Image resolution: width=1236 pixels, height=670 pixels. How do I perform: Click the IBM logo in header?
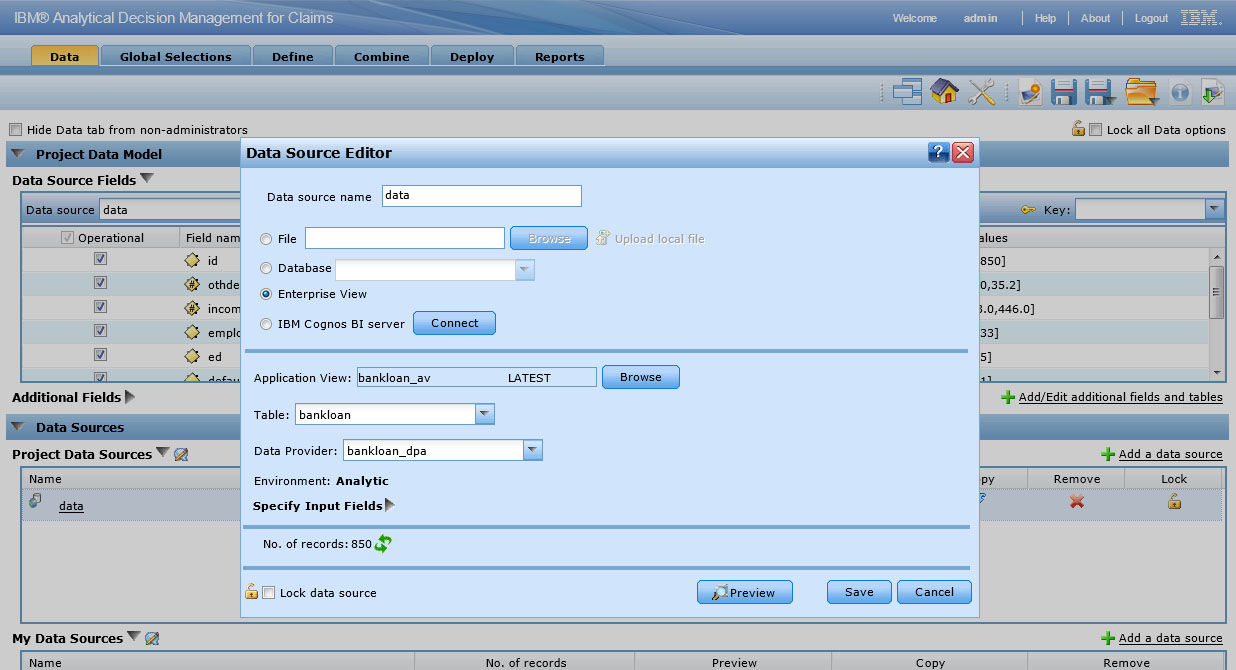coord(1201,18)
